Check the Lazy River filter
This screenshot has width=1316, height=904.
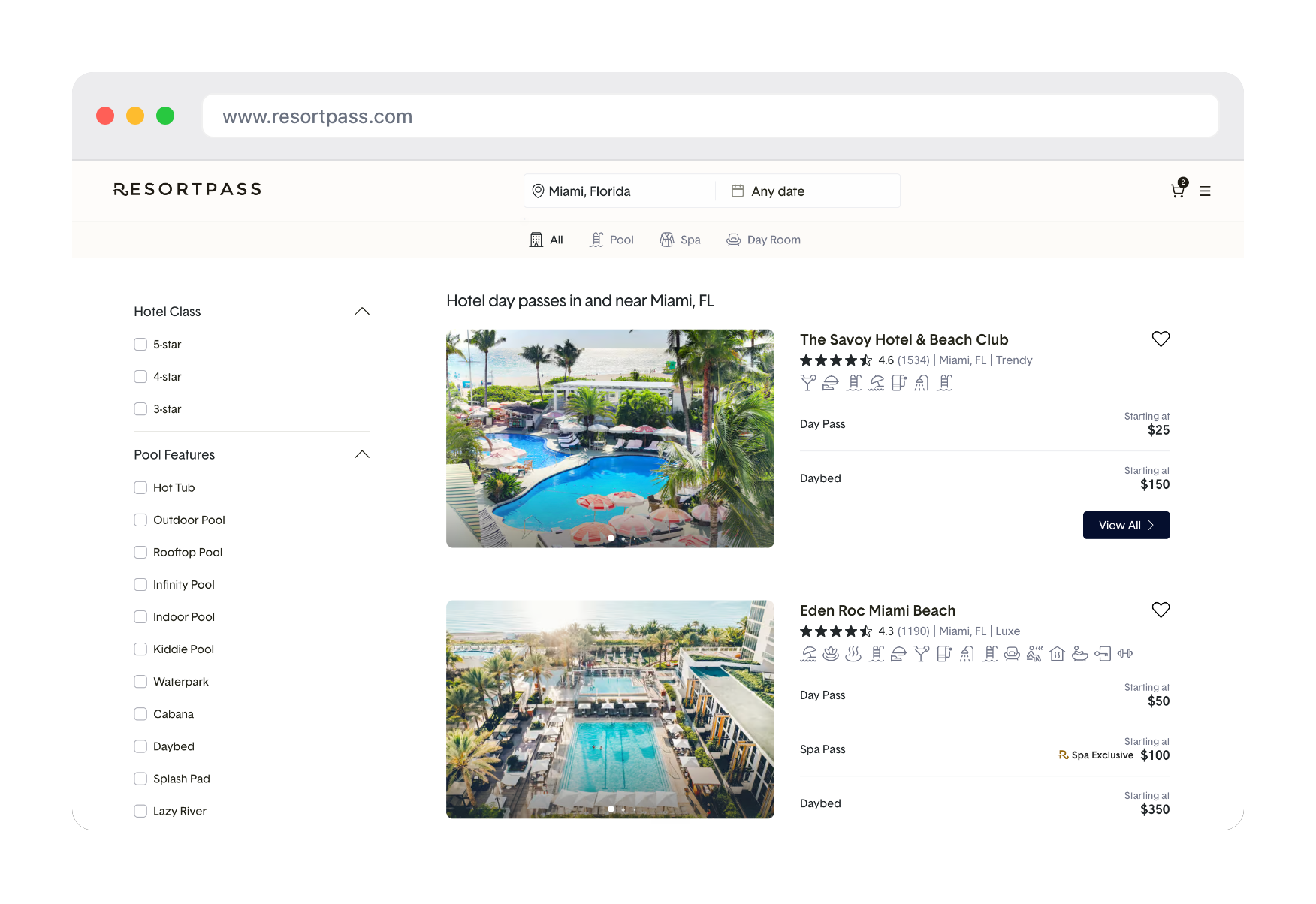pos(140,811)
